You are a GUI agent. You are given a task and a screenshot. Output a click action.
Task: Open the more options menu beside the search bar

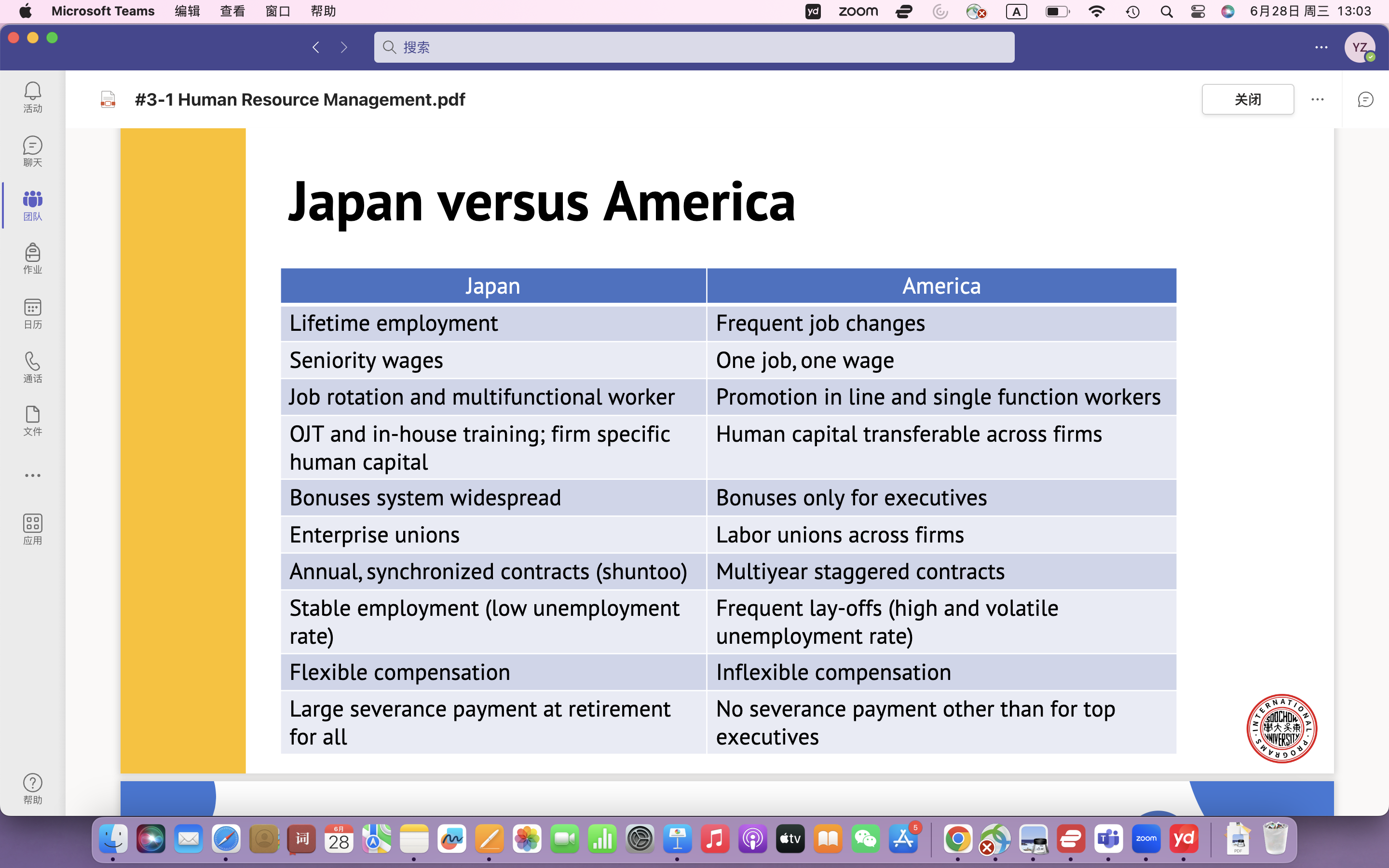(1321, 47)
